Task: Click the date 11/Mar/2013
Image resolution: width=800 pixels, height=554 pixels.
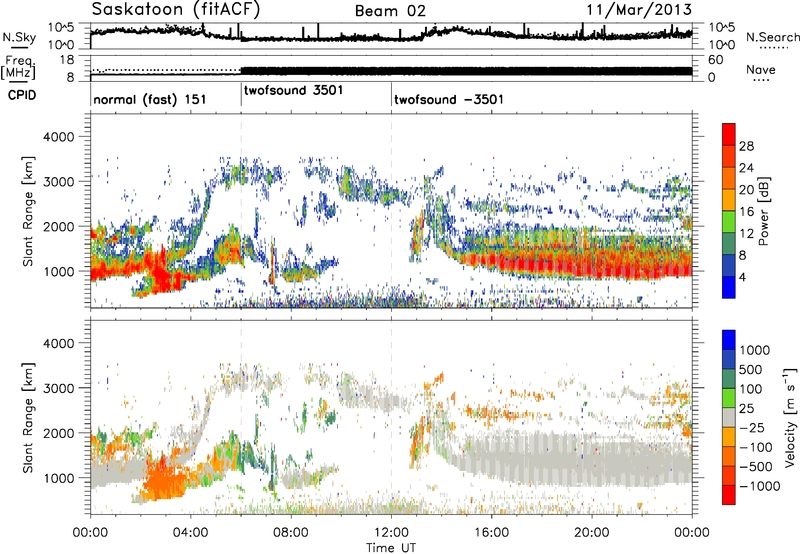Action: point(639,9)
